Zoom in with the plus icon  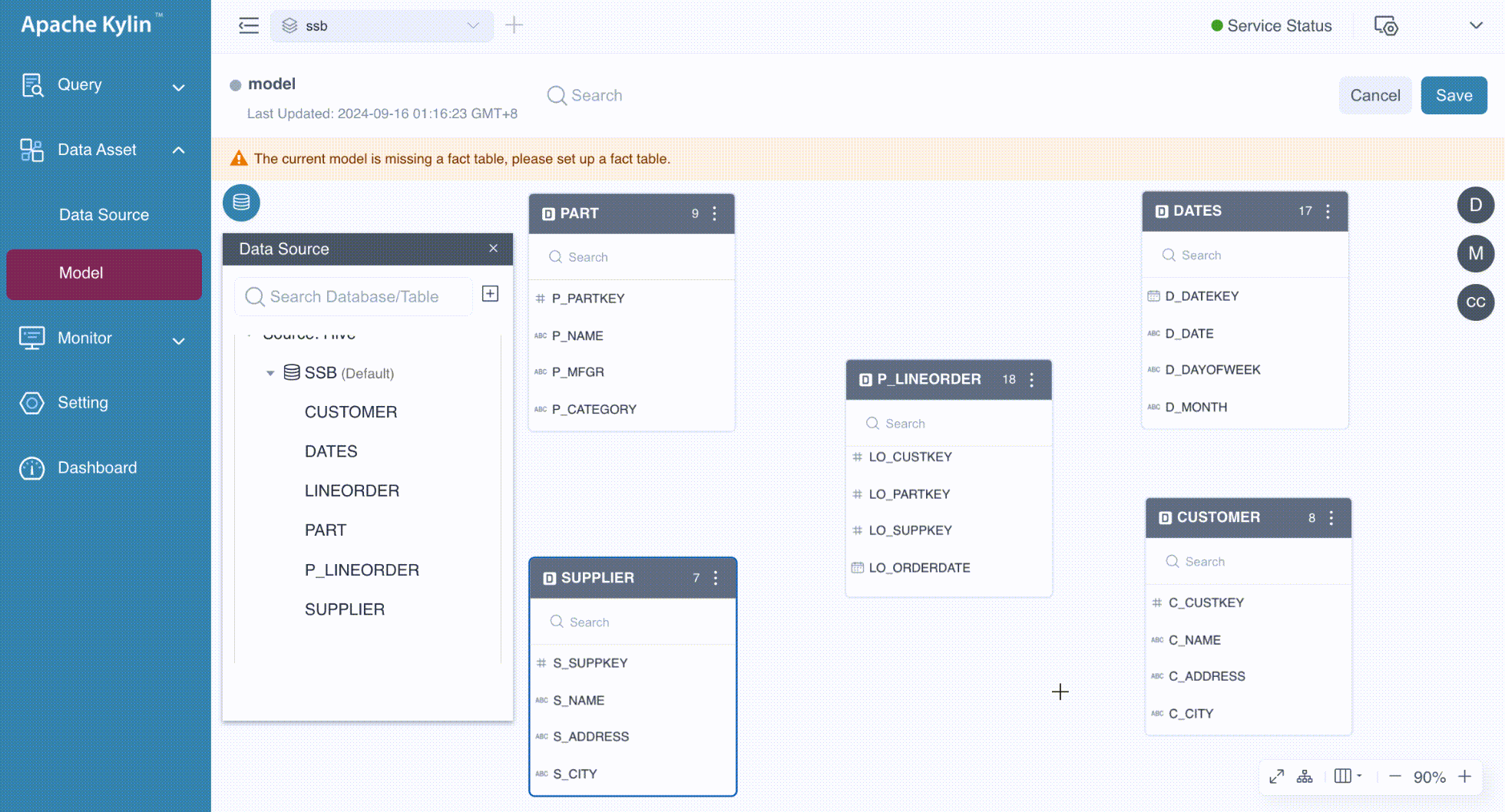click(1465, 777)
